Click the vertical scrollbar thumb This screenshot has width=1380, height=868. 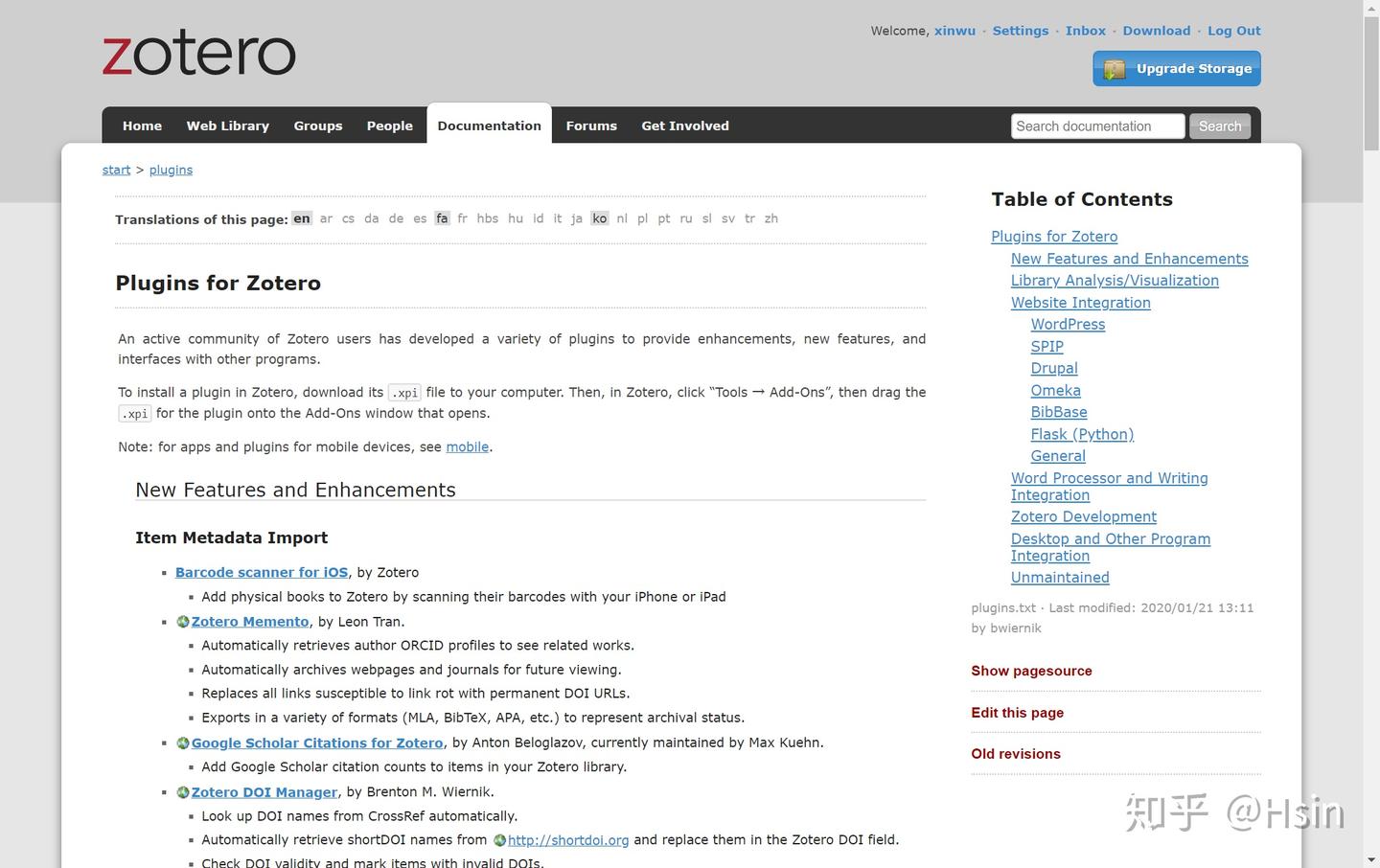click(1371, 84)
